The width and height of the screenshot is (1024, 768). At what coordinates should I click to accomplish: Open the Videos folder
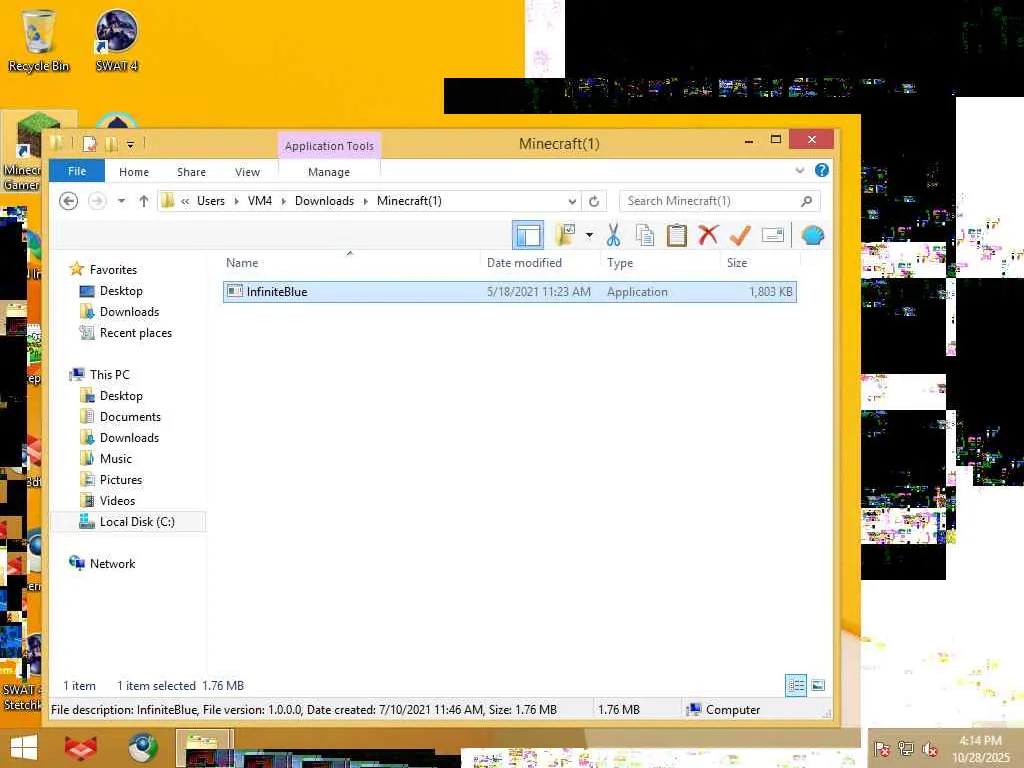[118, 500]
